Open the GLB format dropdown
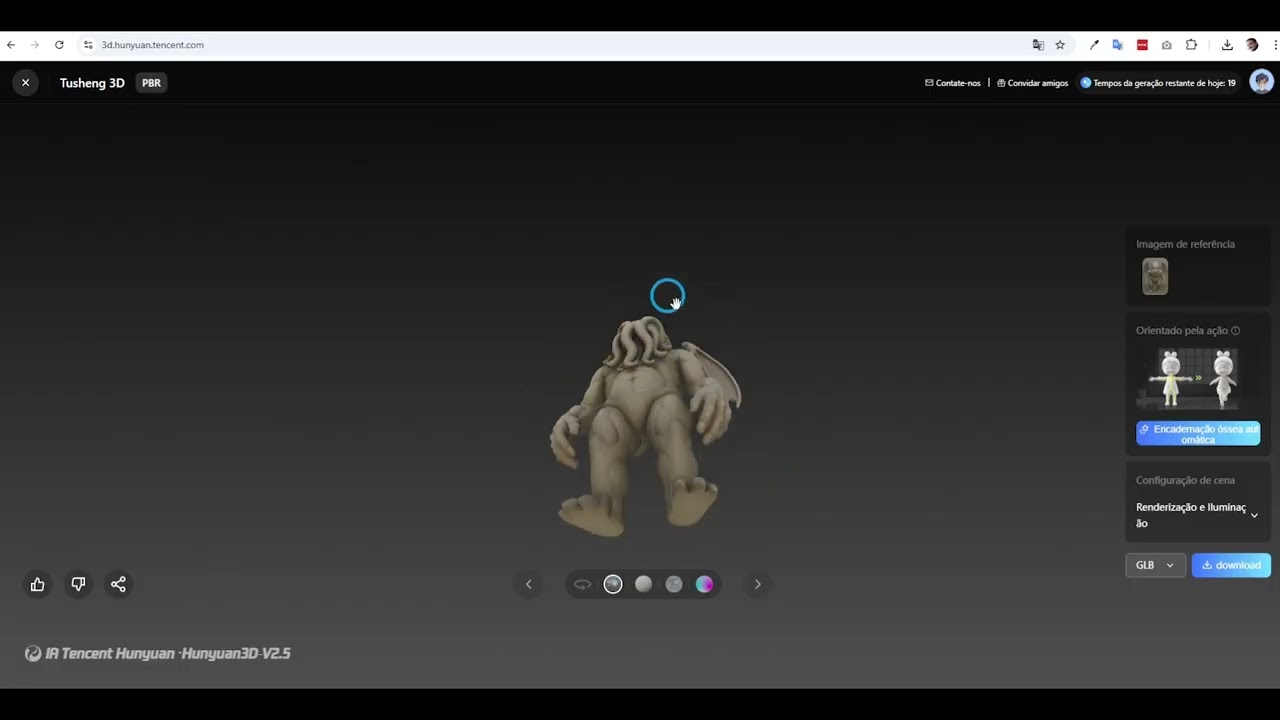This screenshot has width=1280, height=720. (x=1155, y=565)
